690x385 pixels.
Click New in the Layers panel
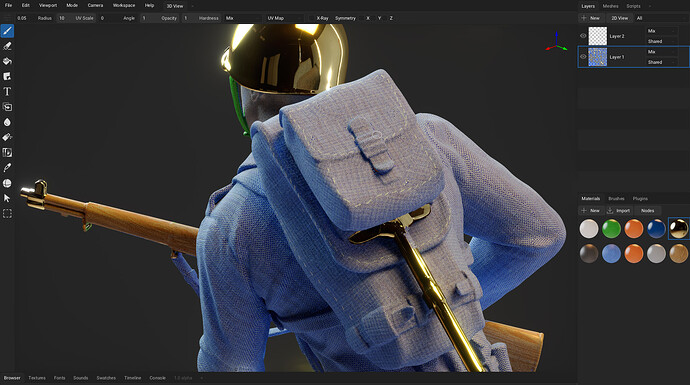click(591, 18)
